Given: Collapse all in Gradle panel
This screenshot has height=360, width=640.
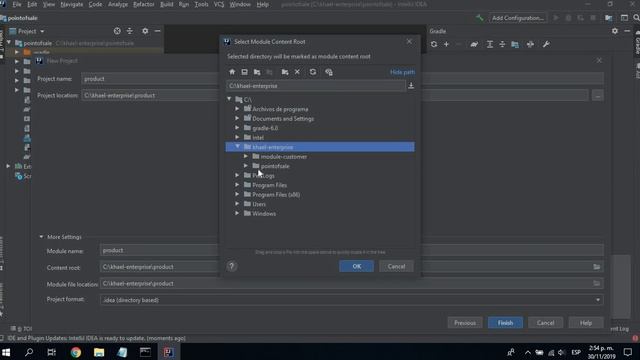Looking at the screenshot, I should (x=502, y=44).
